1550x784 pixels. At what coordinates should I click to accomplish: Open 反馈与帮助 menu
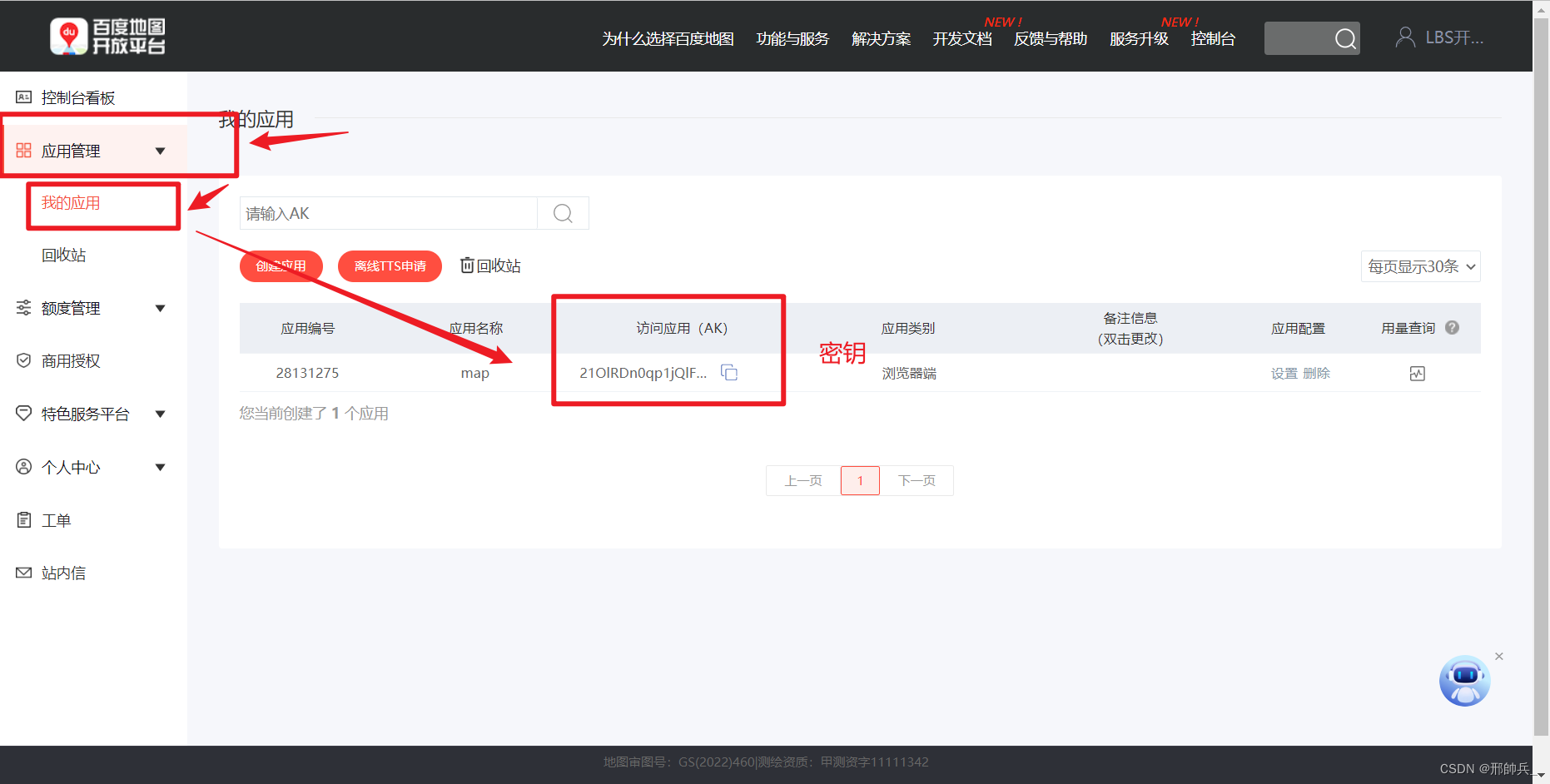tap(1051, 38)
